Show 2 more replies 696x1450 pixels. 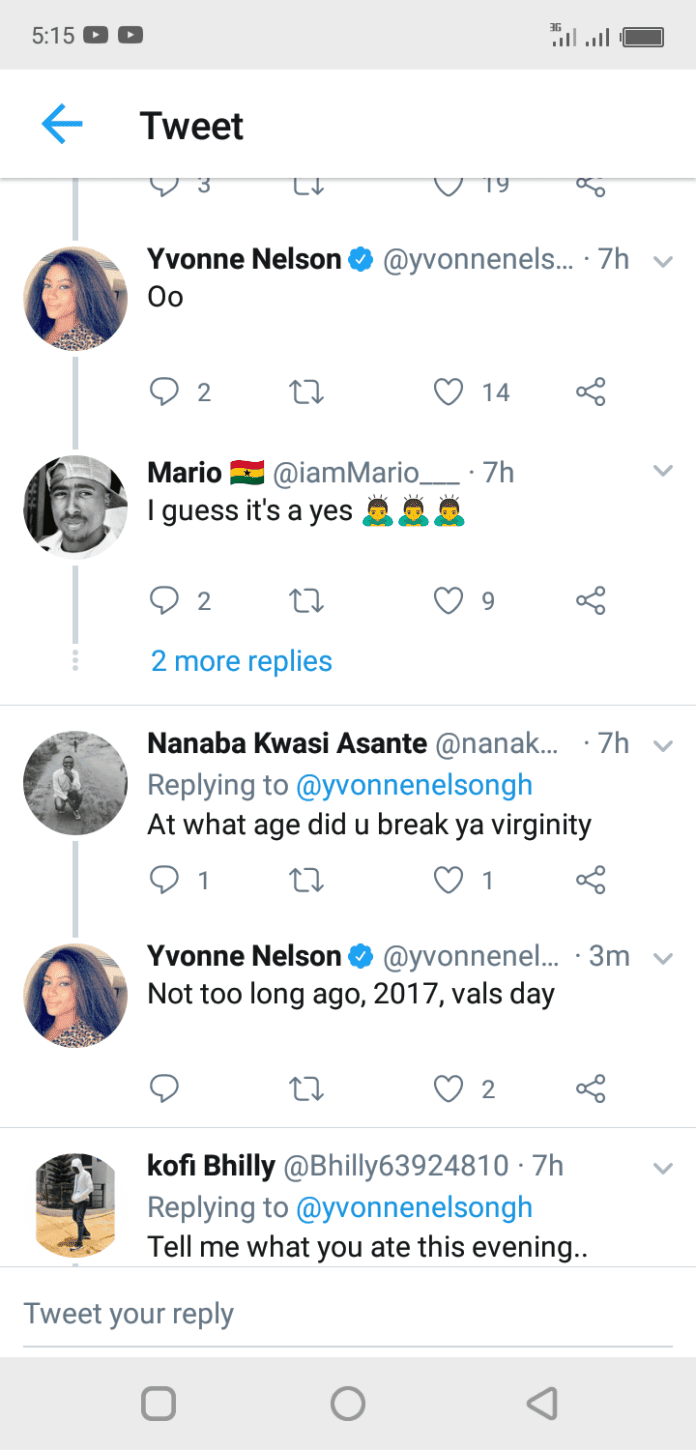(x=241, y=661)
